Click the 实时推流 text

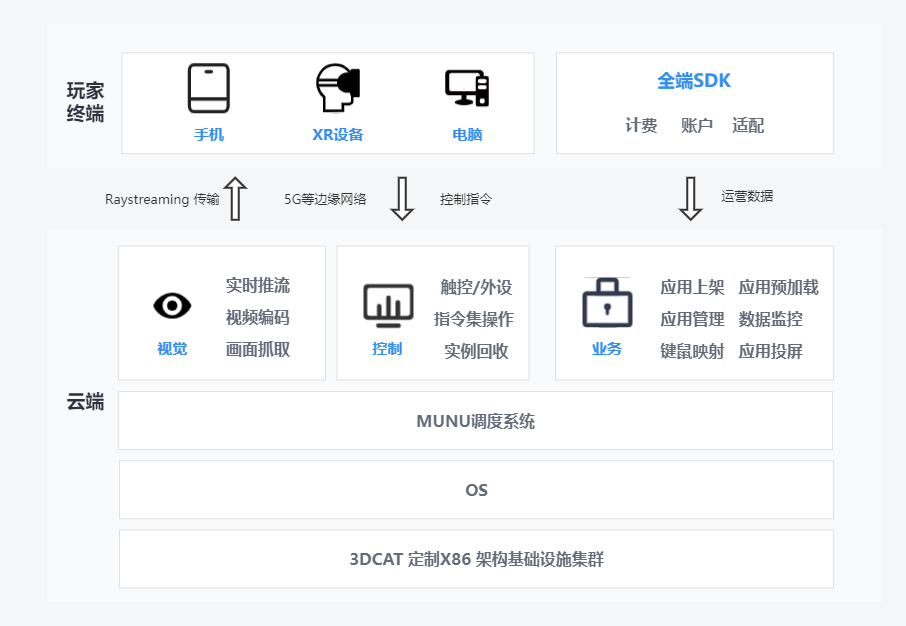tap(258, 286)
